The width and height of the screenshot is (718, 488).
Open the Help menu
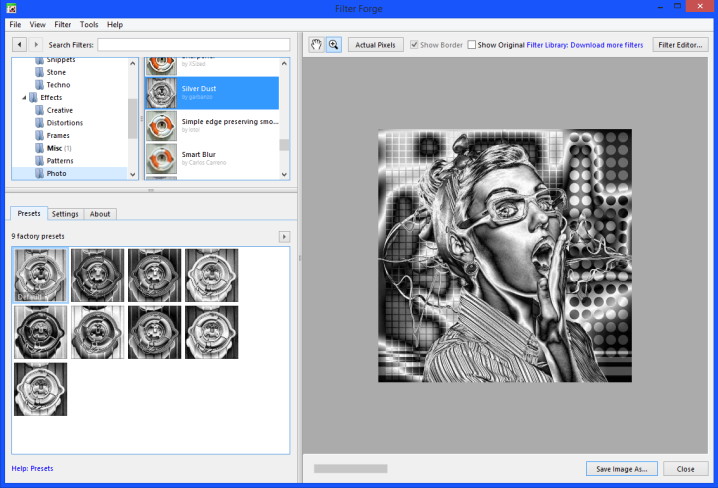coord(115,25)
